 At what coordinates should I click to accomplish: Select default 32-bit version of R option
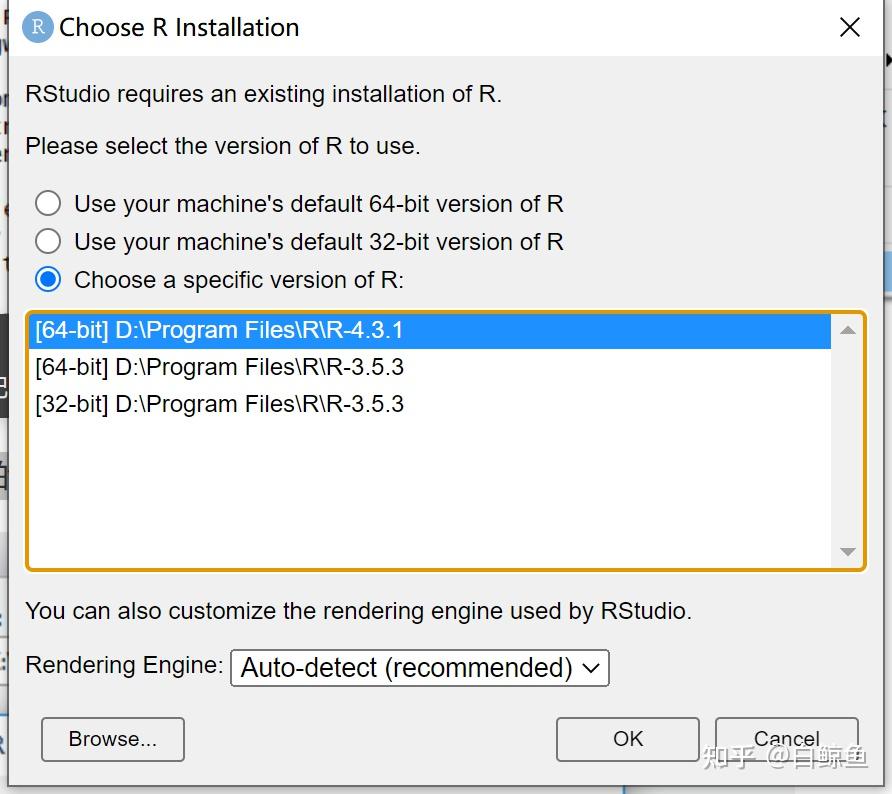[x=48, y=242]
